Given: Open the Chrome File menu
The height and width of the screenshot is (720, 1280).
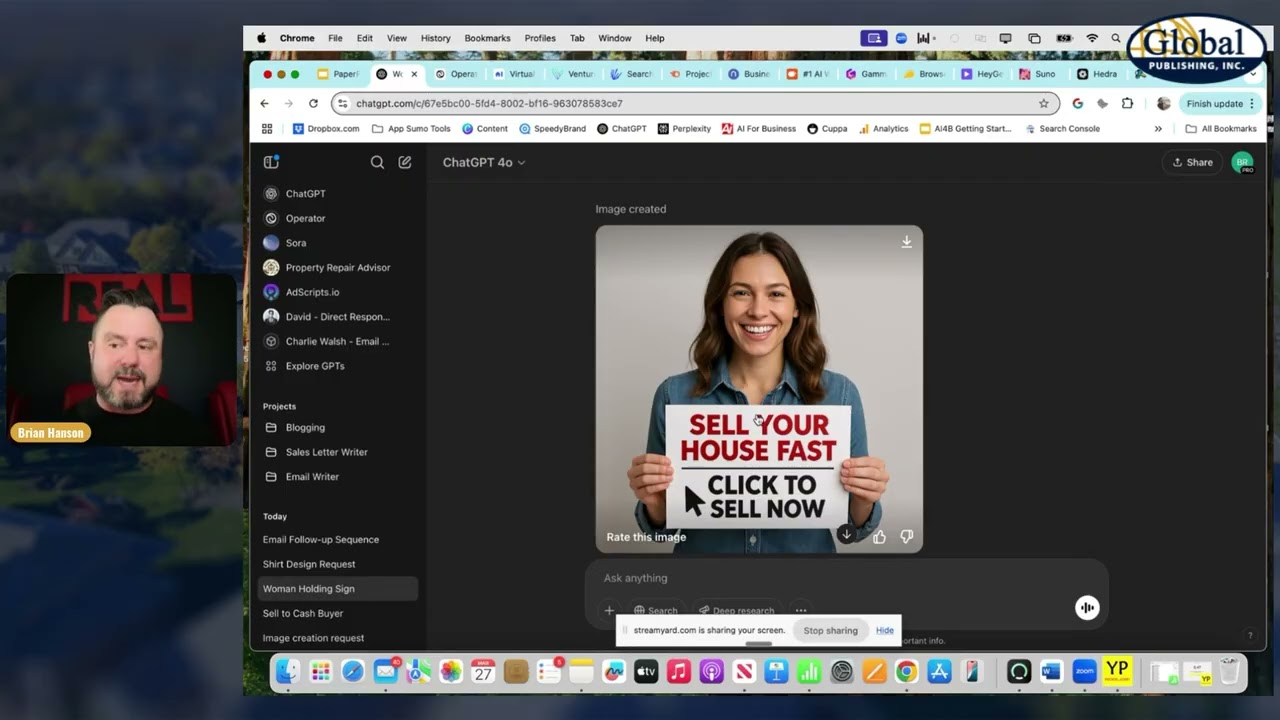Looking at the screenshot, I should pyautogui.click(x=335, y=38).
